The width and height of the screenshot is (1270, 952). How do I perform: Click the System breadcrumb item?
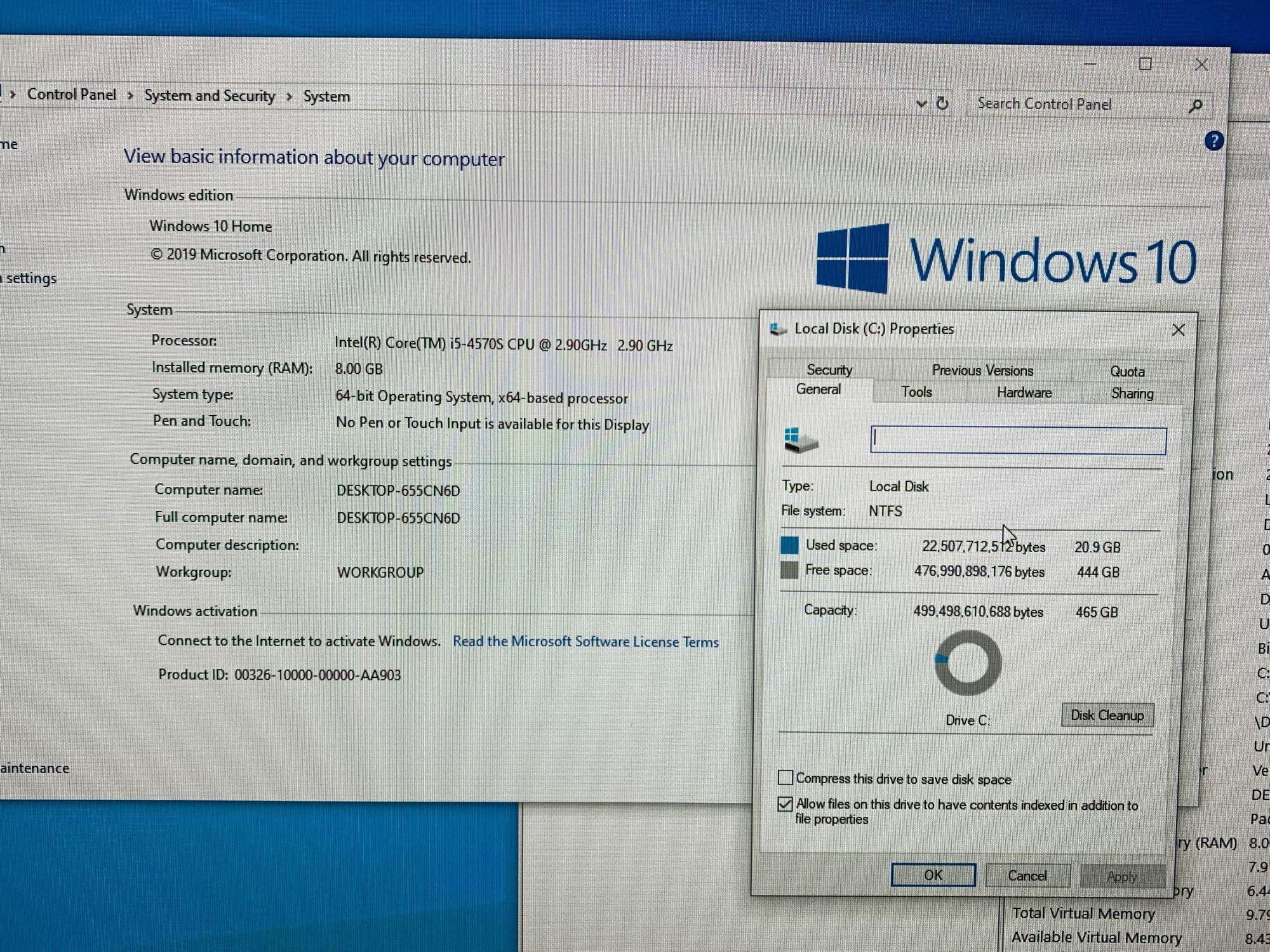pyautogui.click(x=326, y=96)
